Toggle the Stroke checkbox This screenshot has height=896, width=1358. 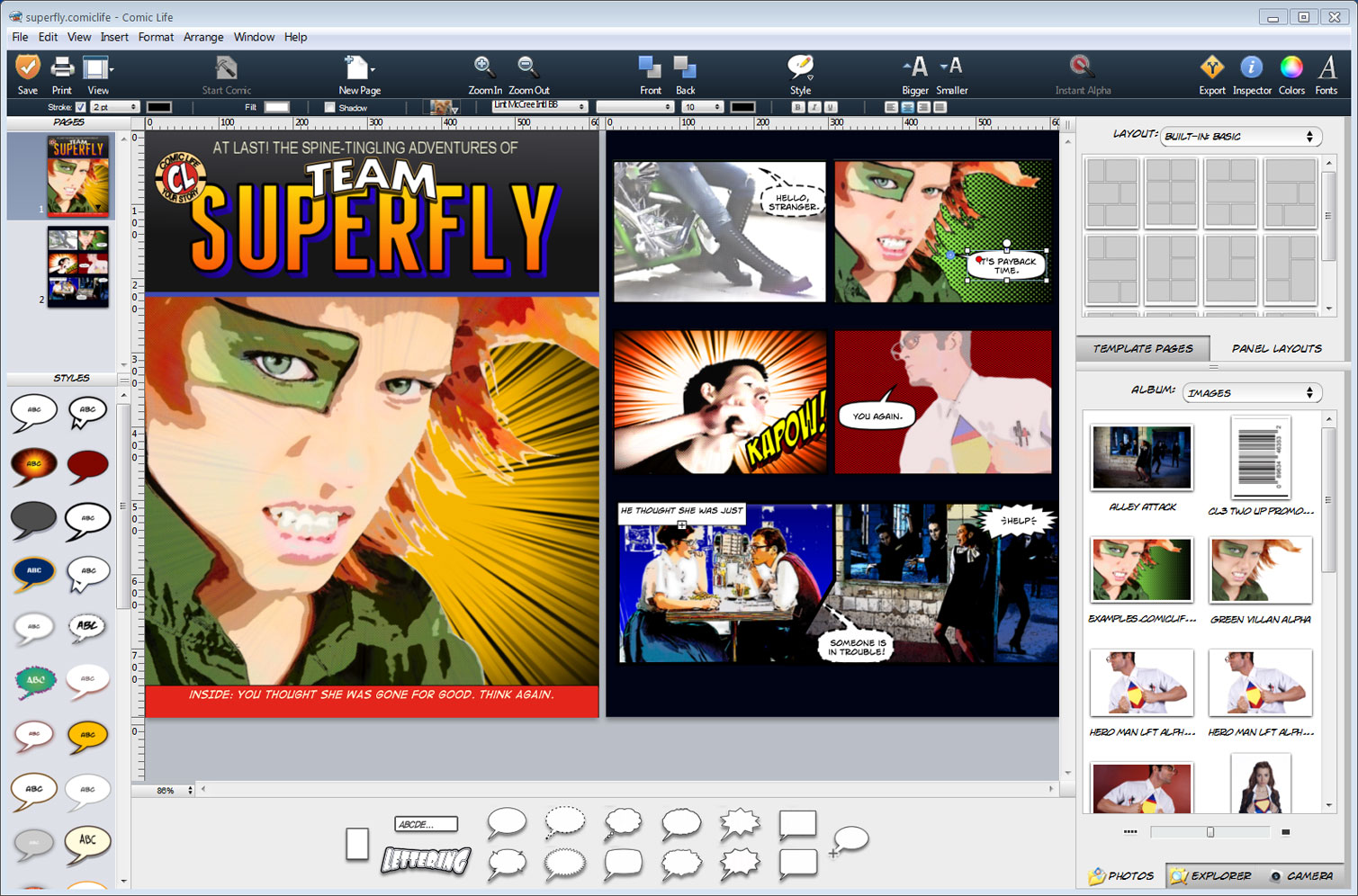tap(80, 107)
